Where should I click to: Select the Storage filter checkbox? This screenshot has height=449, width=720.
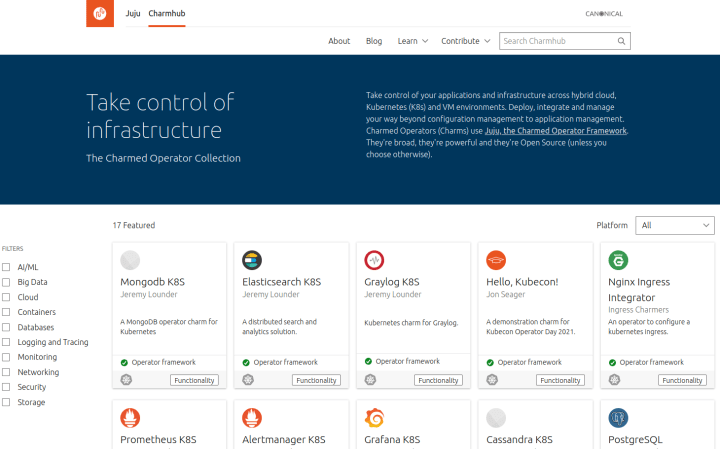6,402
